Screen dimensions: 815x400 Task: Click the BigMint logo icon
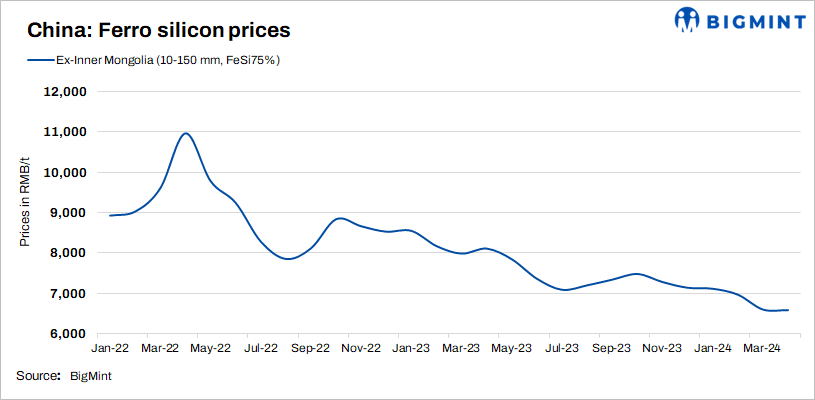click(691, 19)
